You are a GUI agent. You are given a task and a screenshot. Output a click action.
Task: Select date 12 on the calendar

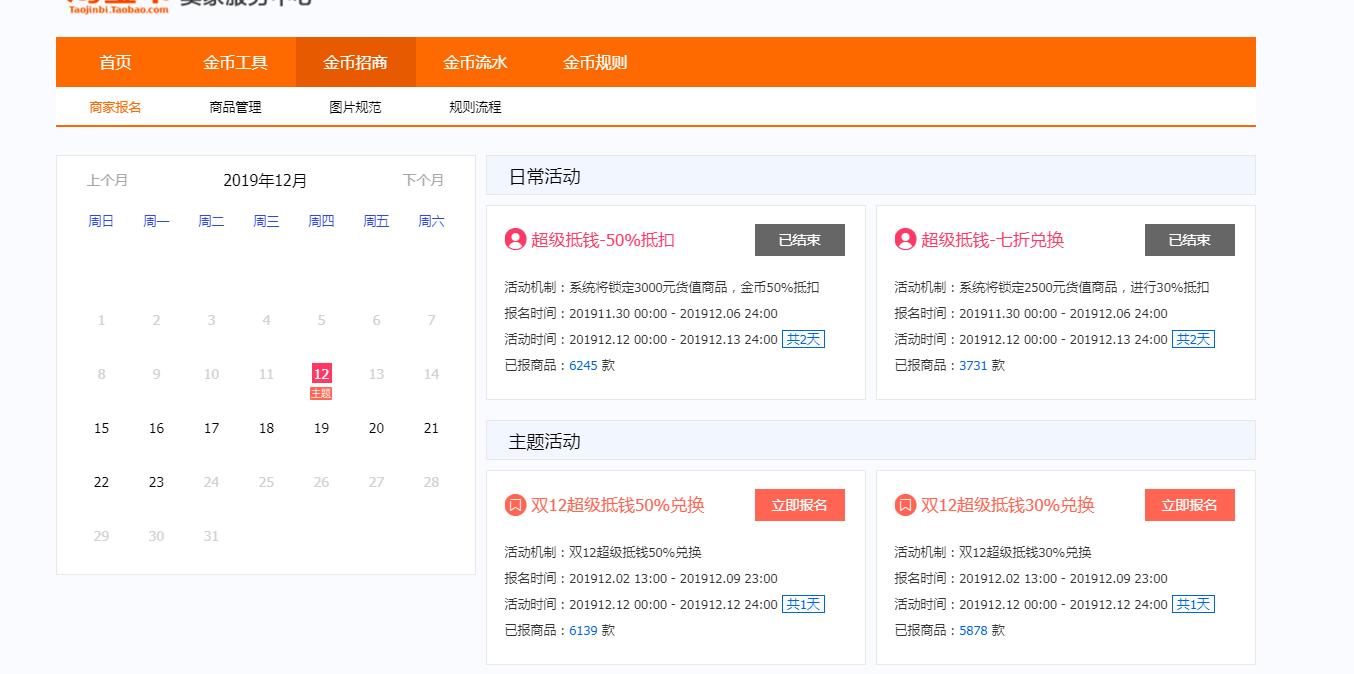click(x=321, y=374)
